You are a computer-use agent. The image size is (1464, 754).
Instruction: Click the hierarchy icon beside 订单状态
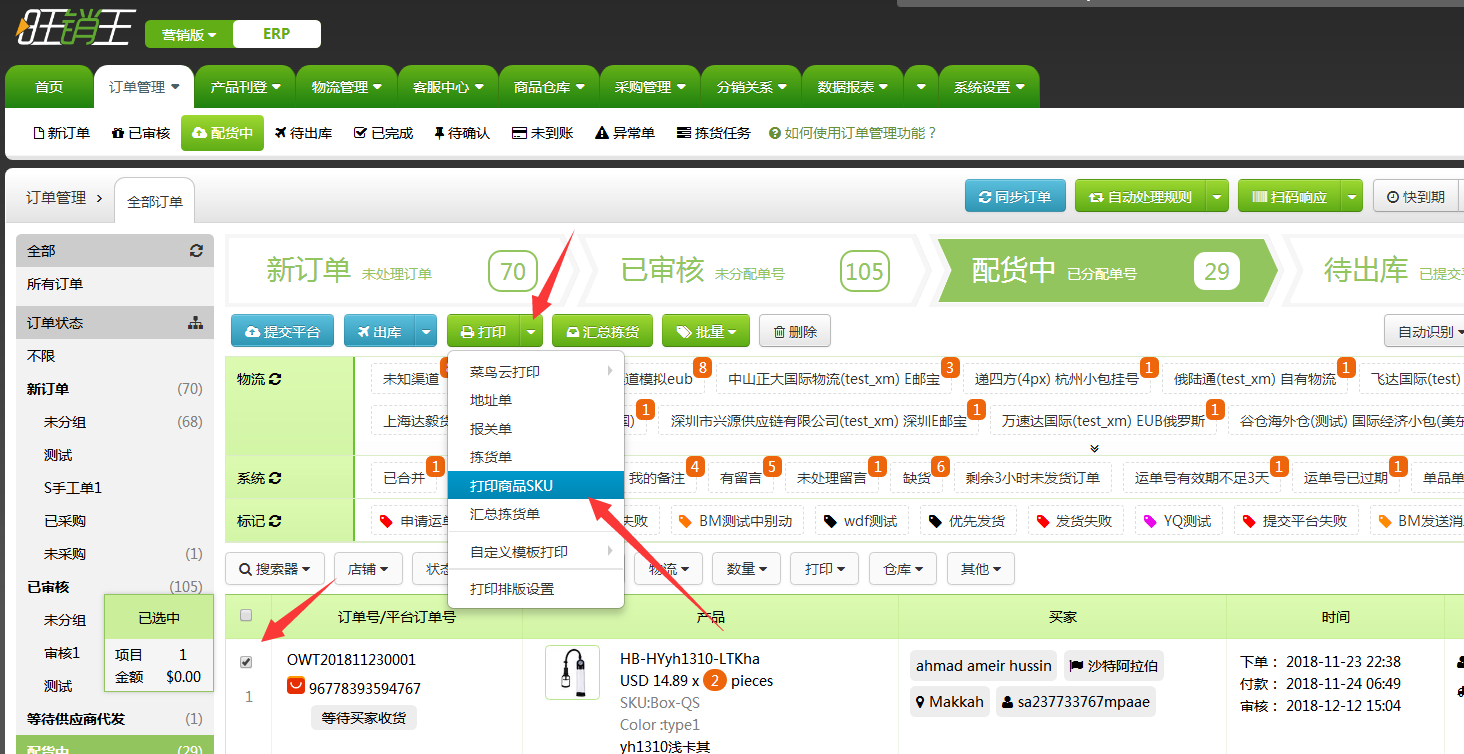(x=196, y=323)
